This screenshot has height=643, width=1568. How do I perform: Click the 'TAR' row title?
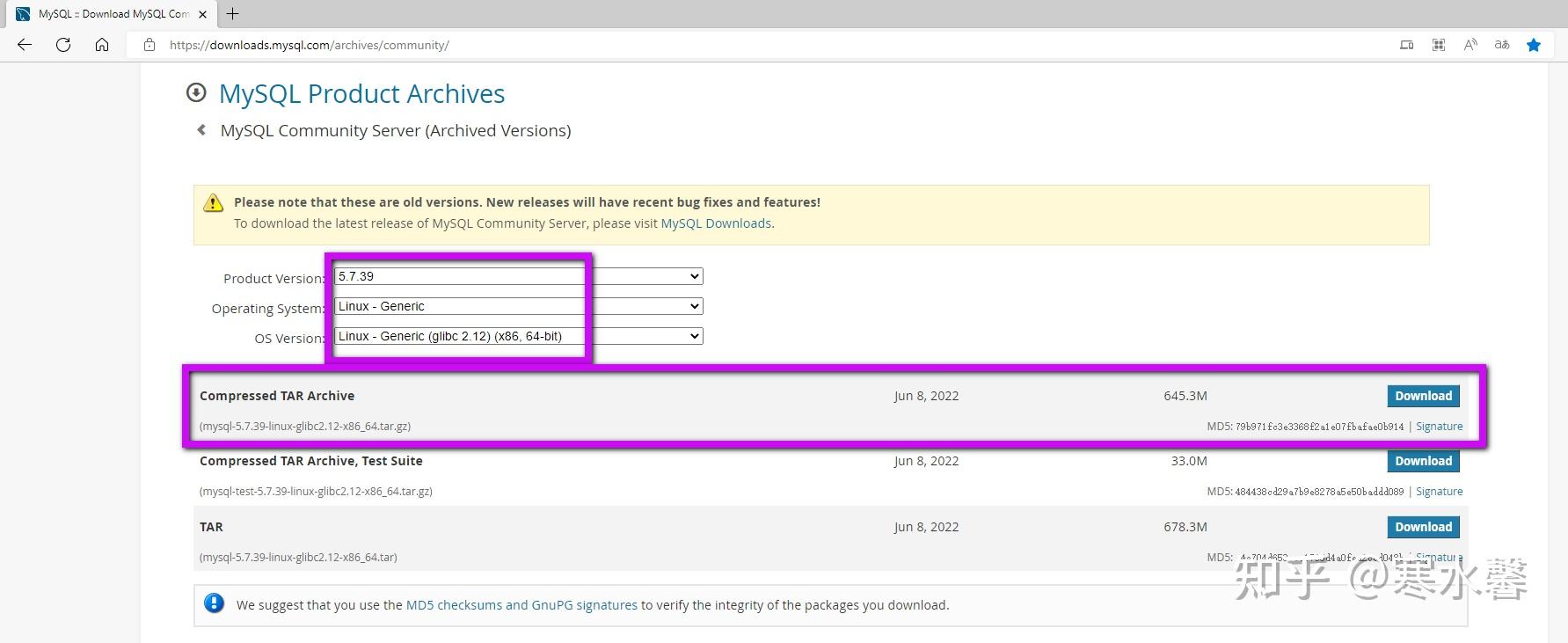point(211,527)
